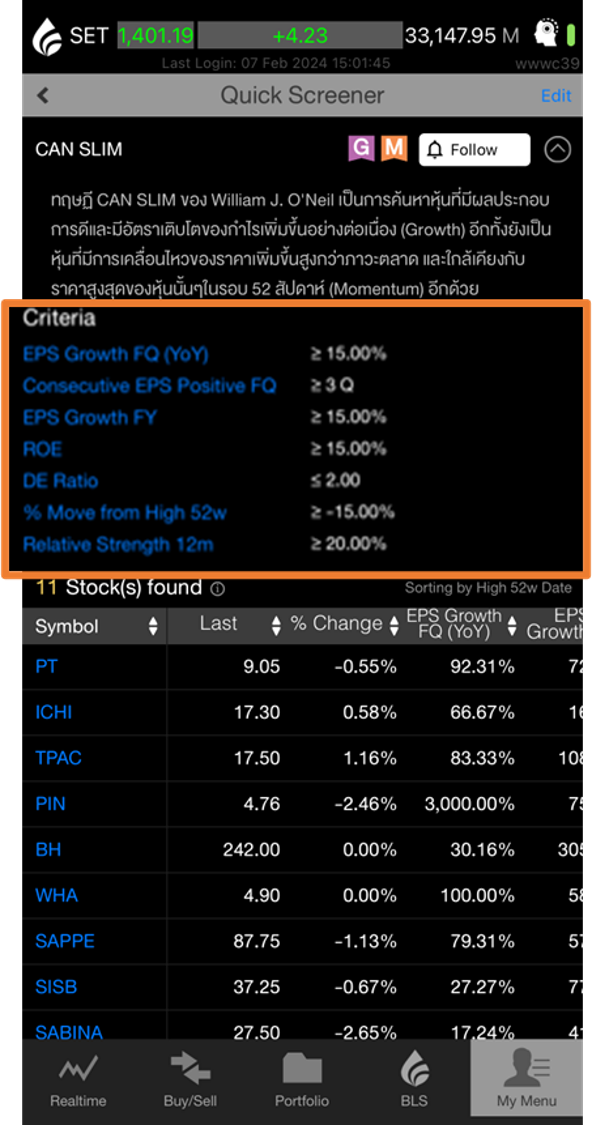Tap the Edit link in header
The height and width of the screenshot is (1125, 592).
(556, 95)
